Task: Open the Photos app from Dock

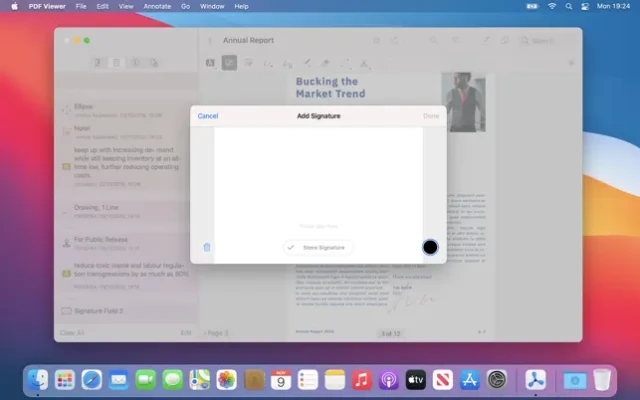Action: click(227, 380)
